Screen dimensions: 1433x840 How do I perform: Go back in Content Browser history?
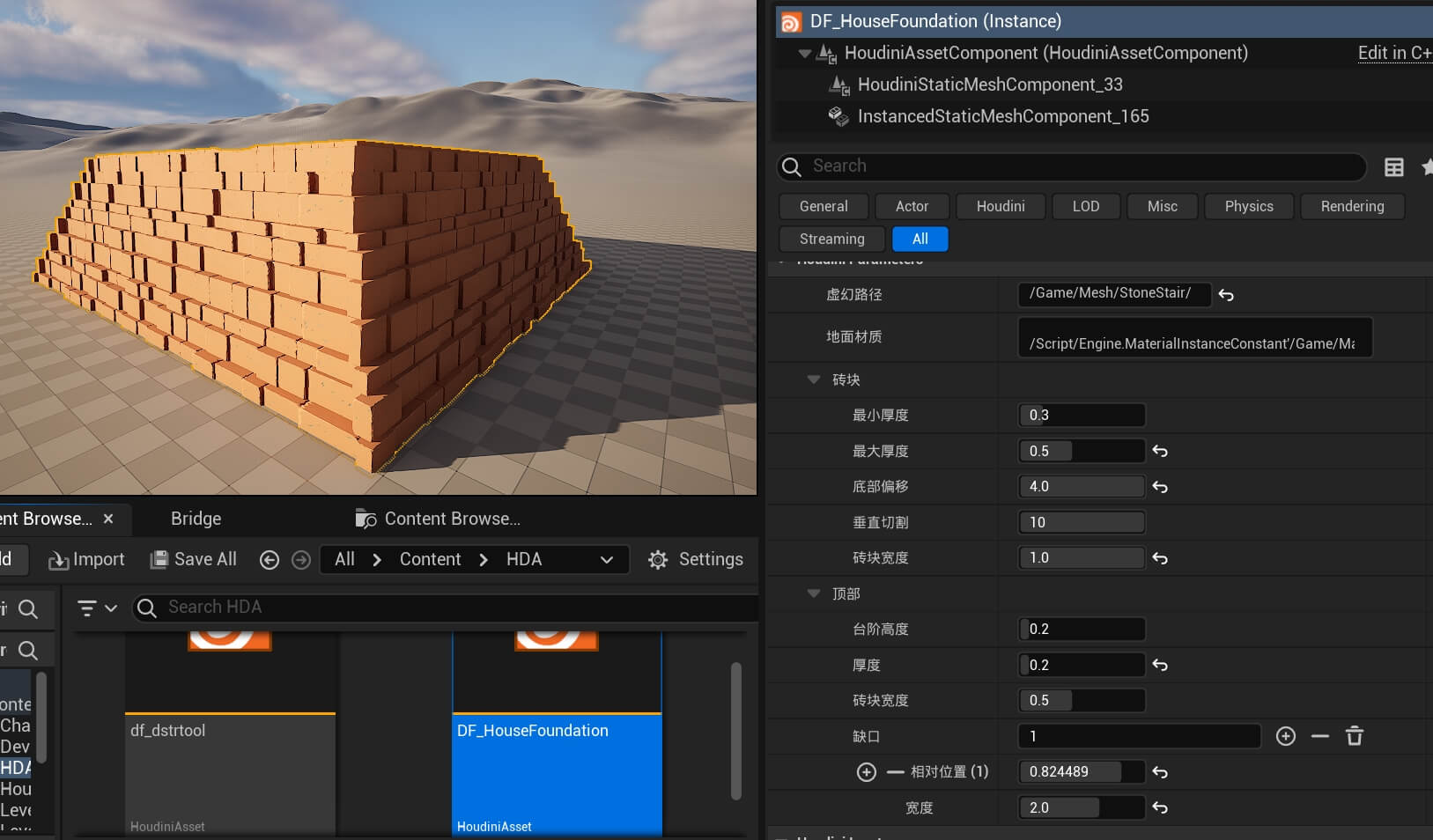(270, 560)
